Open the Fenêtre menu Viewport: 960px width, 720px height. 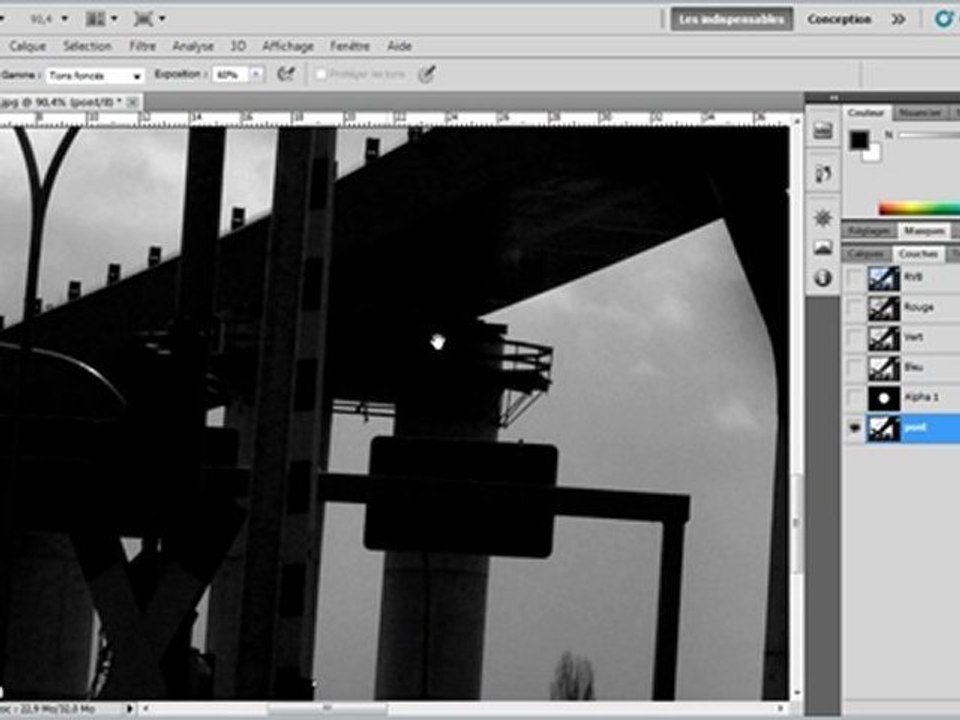350,46
